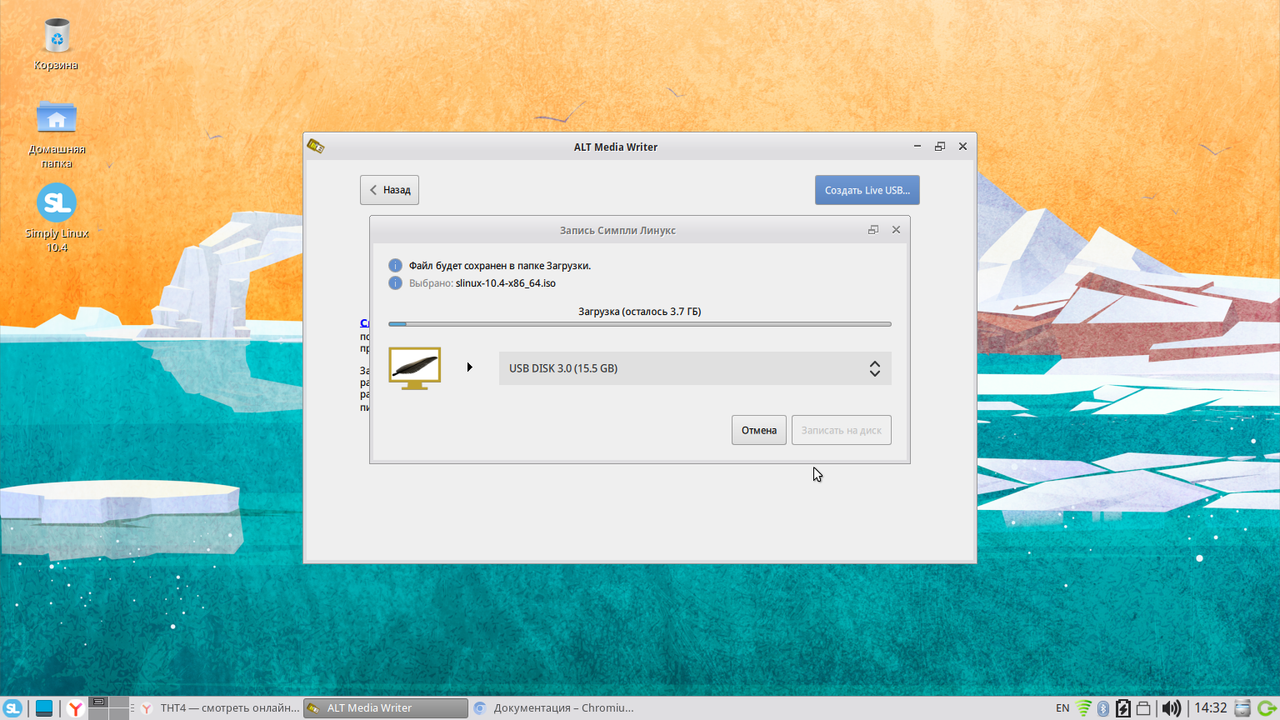Close the Запись Симпли Линукс dialog
1280x720 pixels.
pos(896,230)
